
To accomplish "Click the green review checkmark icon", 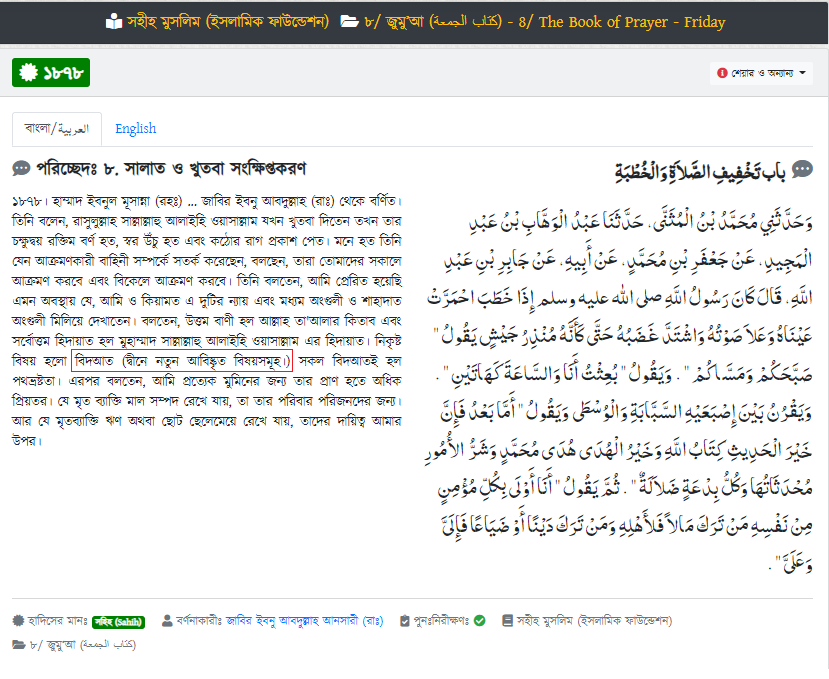I will coord(480,620).
